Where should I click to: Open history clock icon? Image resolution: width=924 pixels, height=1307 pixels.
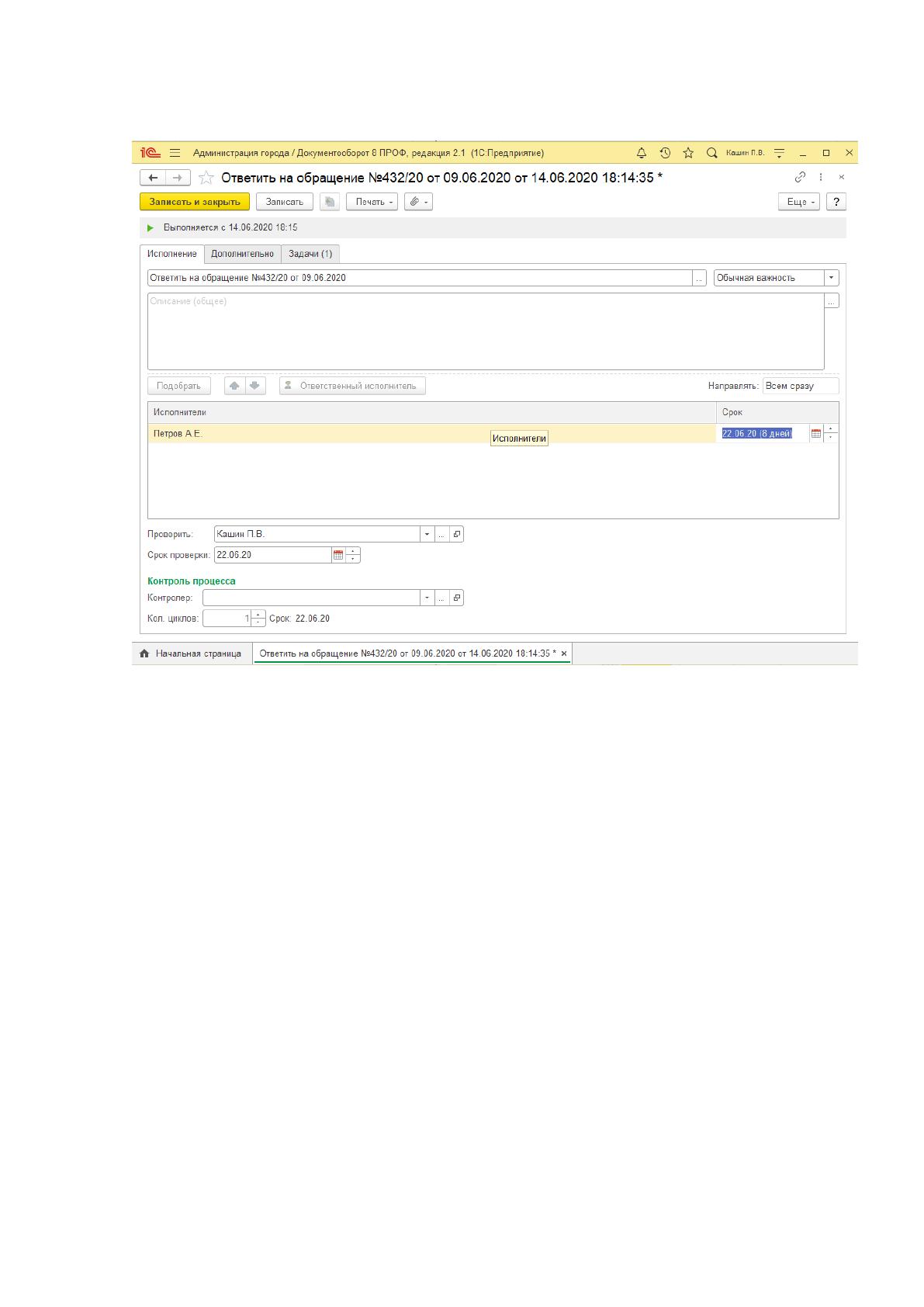point(665,153)
